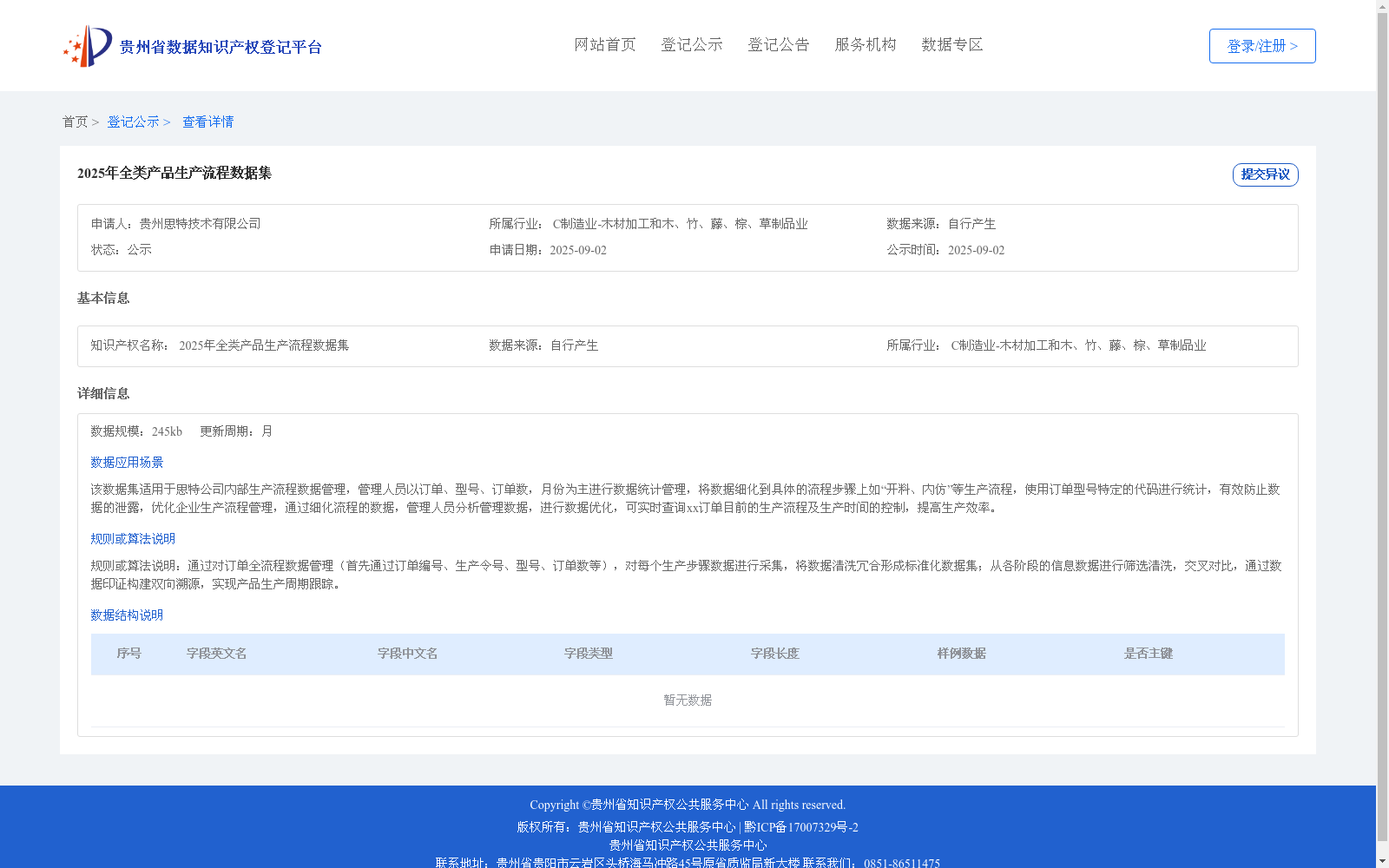Click the page vertical scrollbar thumb
Viewport: 1389px width, 868px height.
click(x=1382, y=425)
